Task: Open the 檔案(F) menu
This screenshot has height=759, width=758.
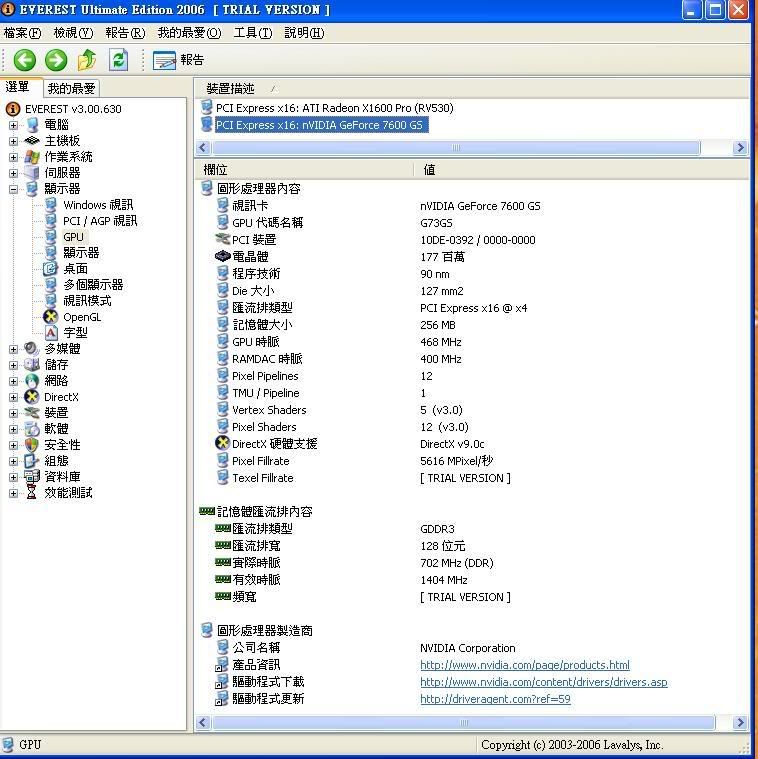Action: click(22, 33)
